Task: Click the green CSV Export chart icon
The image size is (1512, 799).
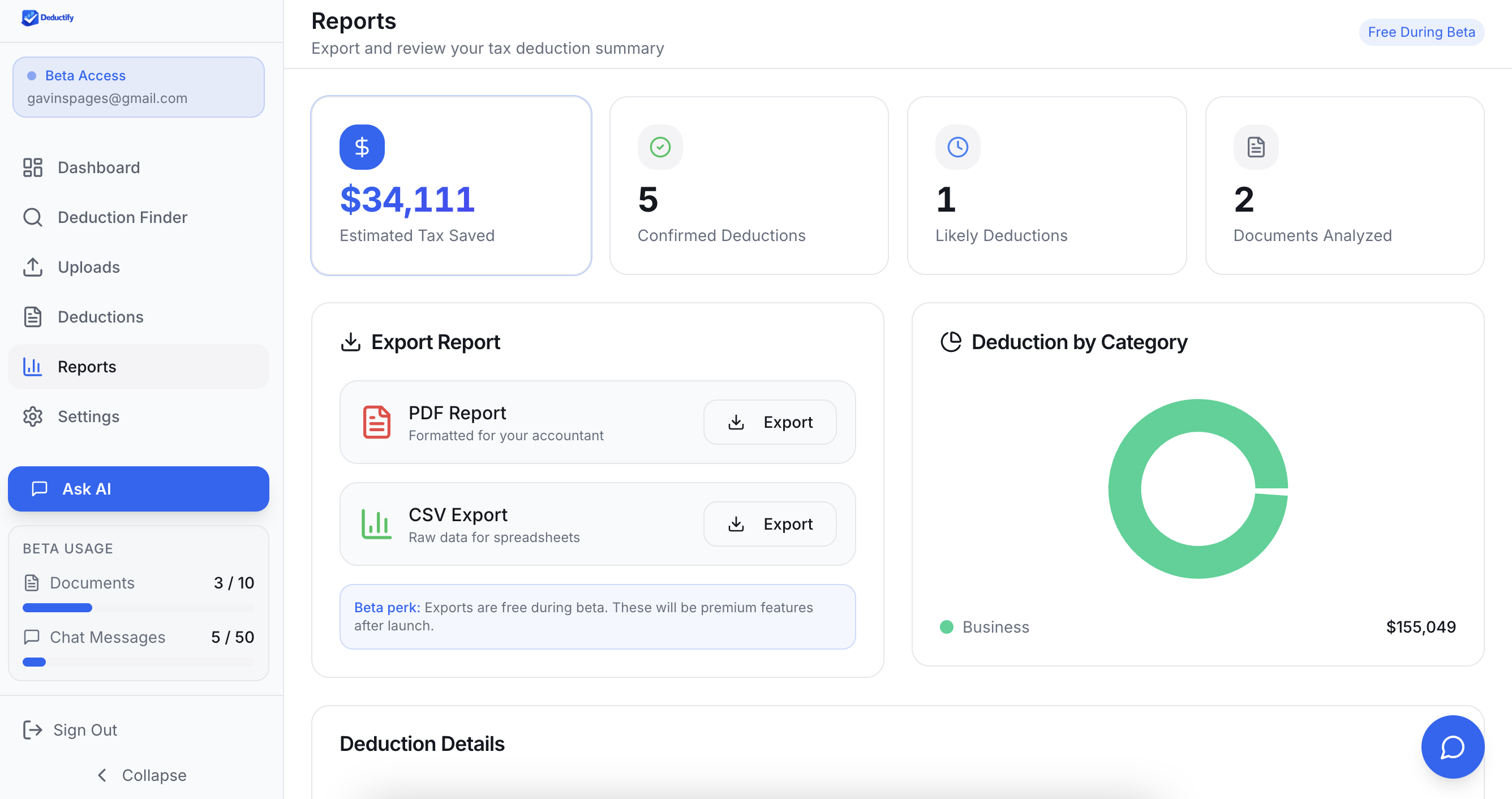Action: click(376, 523)
